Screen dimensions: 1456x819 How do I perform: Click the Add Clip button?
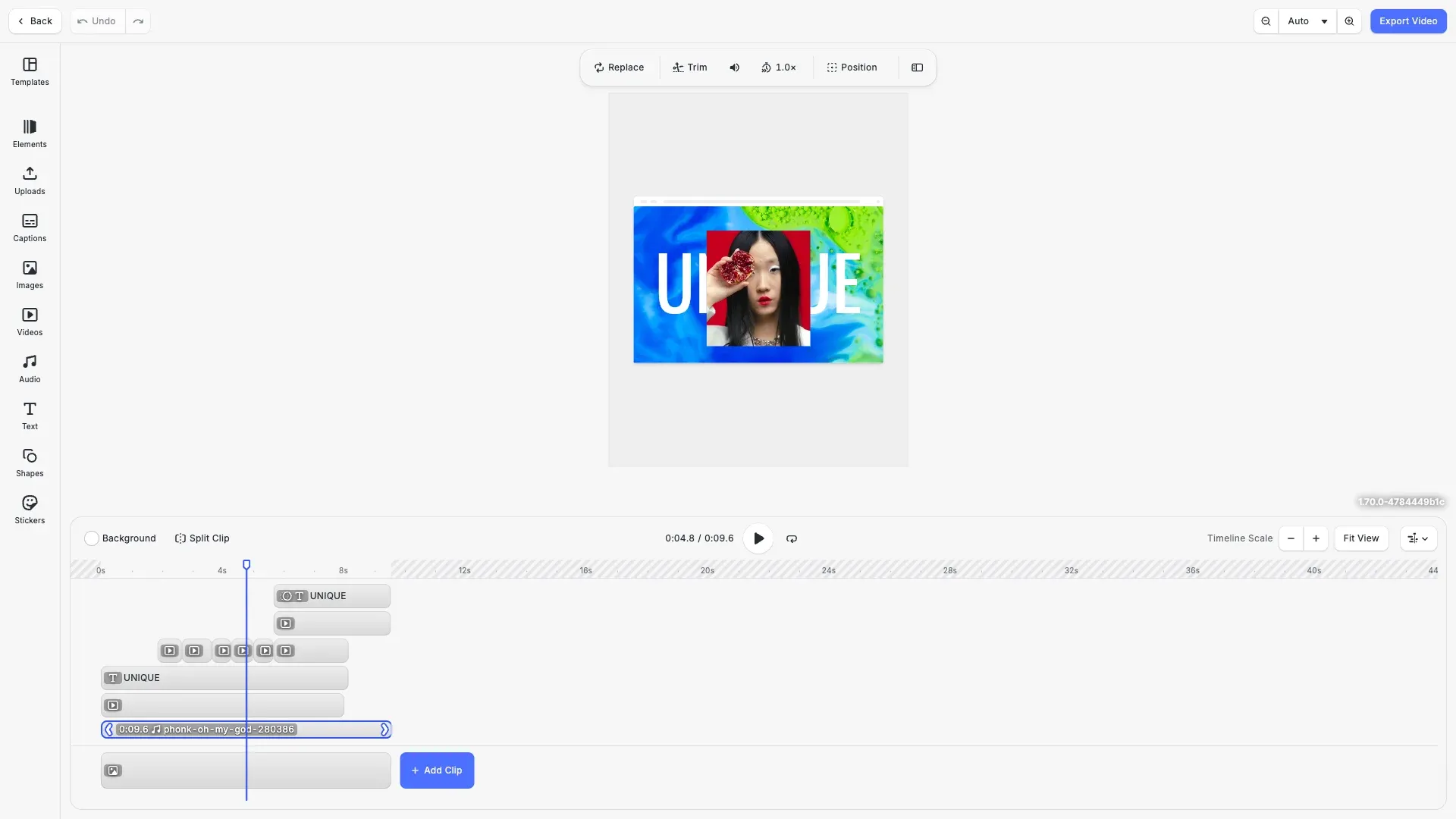[x=436, y=770]
